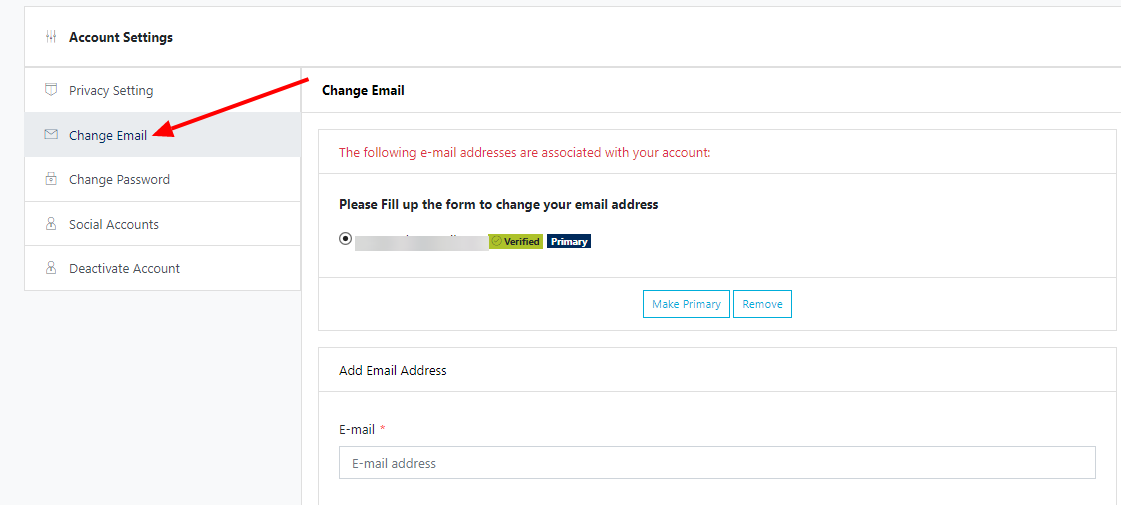1121x505 pixels.
Task: Click the Social Accounts person icon
Action: tap(51, 224)
